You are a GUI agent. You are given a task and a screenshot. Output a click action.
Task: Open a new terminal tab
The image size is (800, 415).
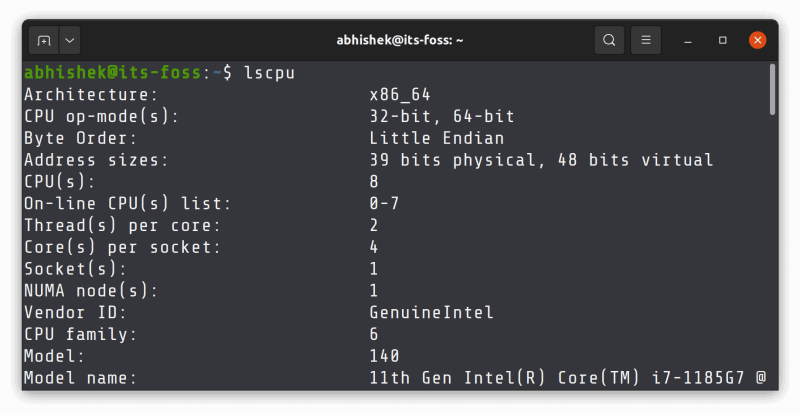[43, 41]
